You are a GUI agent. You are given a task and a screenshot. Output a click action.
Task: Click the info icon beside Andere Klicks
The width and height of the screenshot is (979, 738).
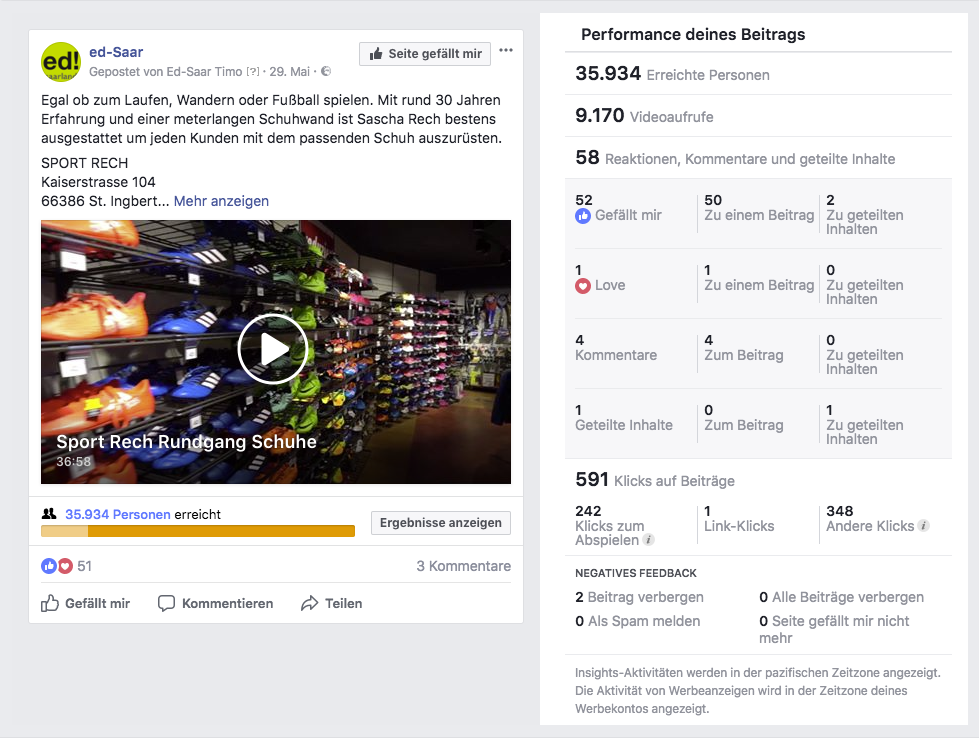[924, 526]
